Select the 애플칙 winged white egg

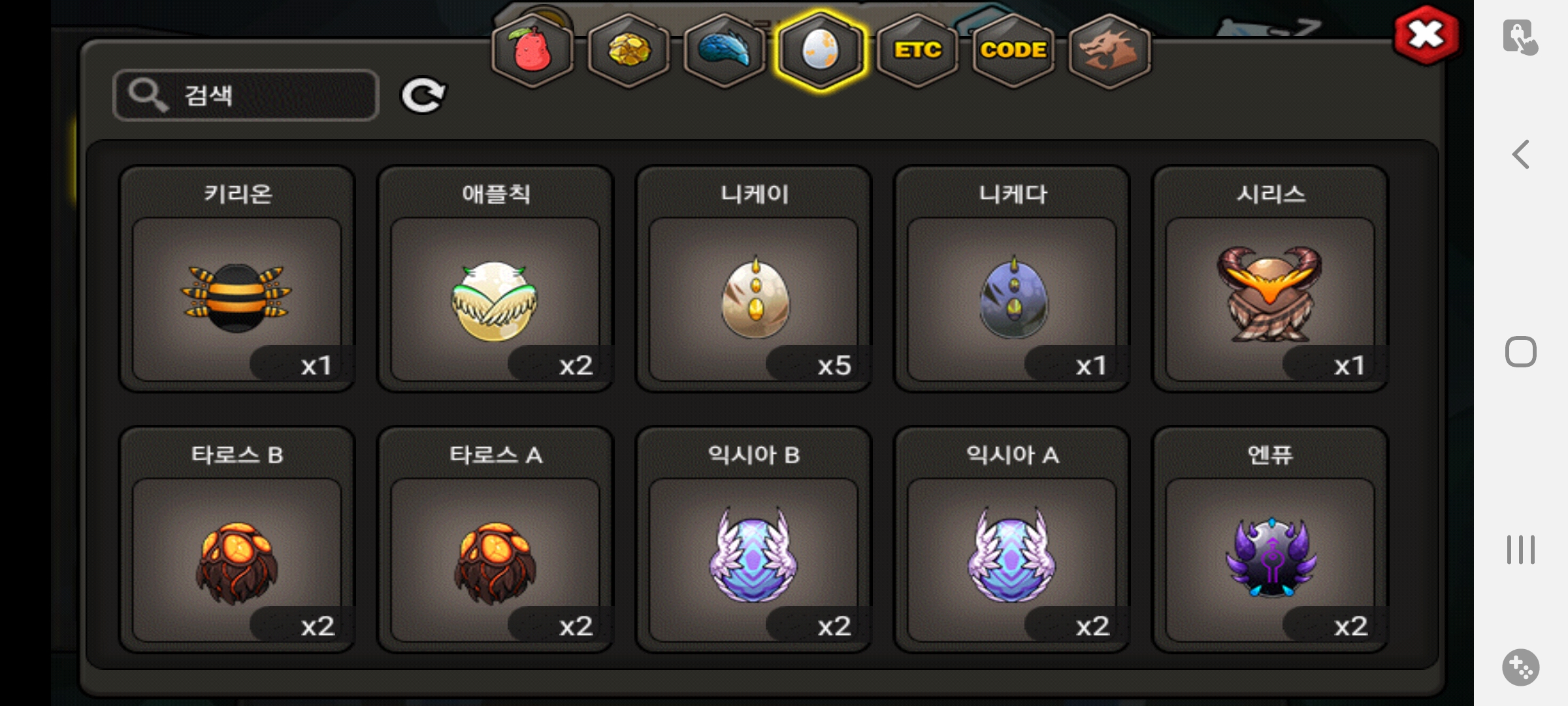[x=495, y=279]
